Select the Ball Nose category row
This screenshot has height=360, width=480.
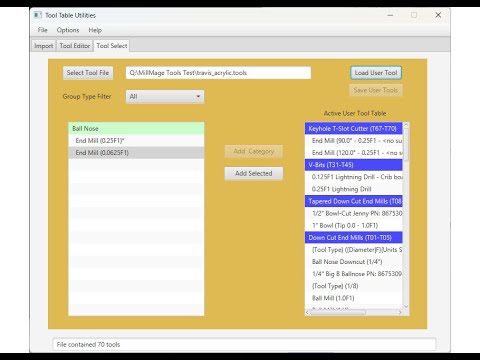[136, 128]
